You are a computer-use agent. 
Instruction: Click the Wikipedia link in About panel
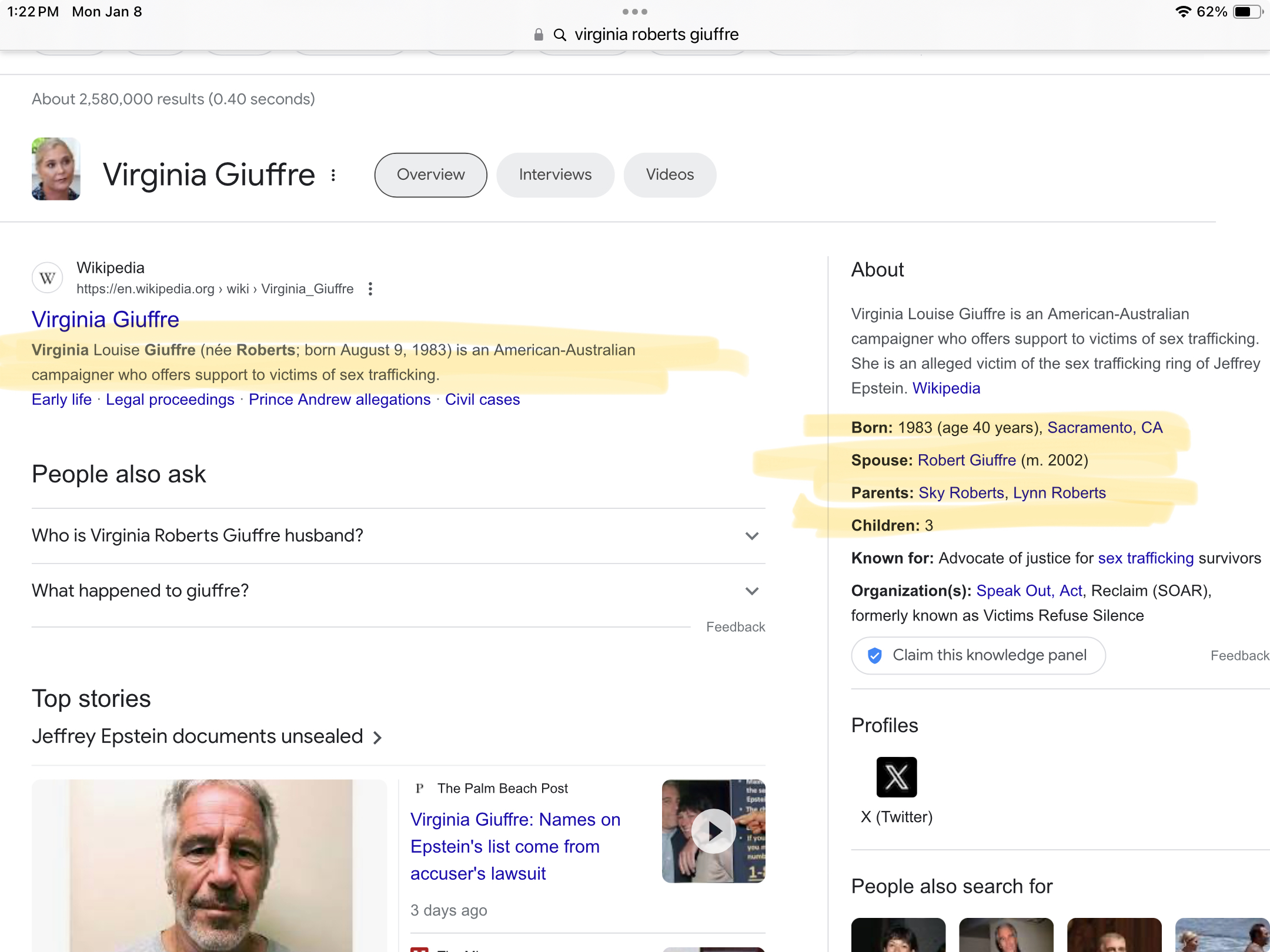tap(946, 388)
